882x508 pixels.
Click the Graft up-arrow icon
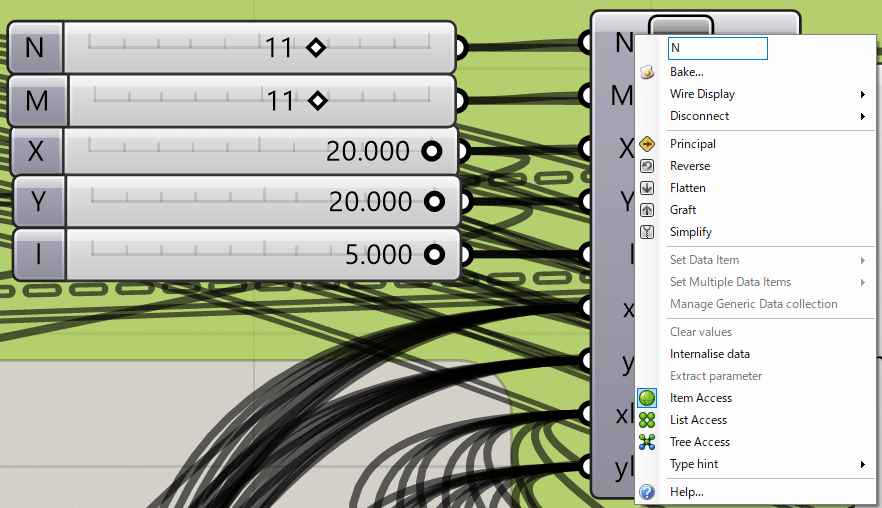point(647,210)
